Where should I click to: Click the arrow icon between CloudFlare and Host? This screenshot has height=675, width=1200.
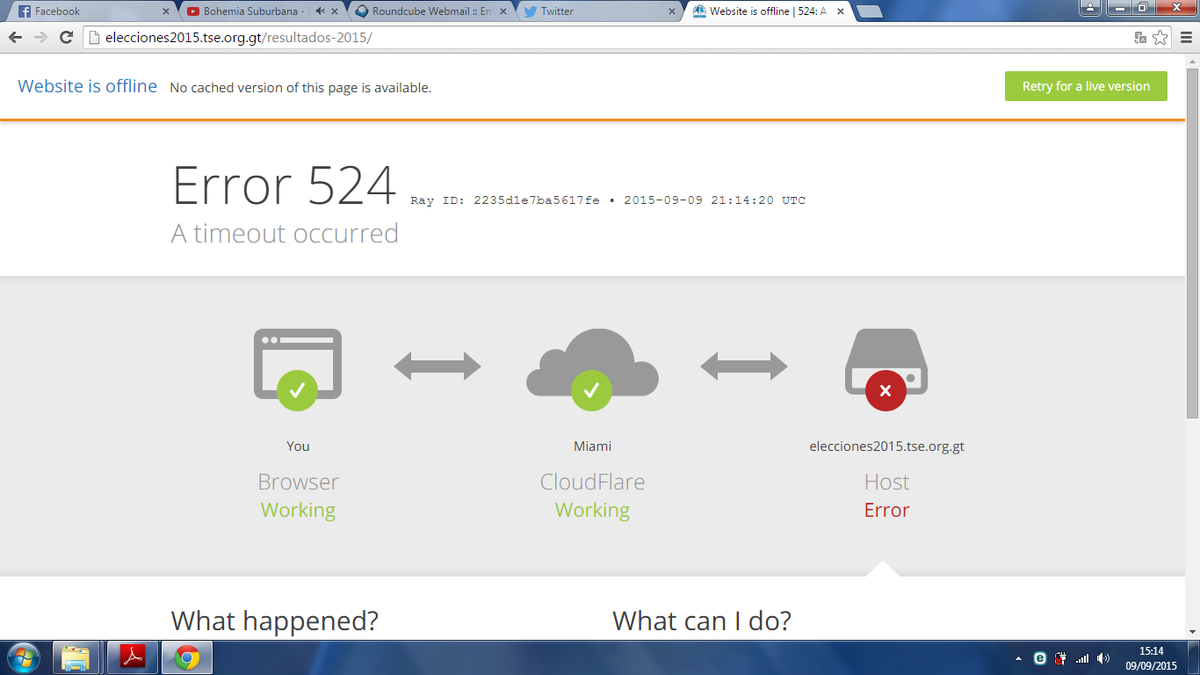743,367
